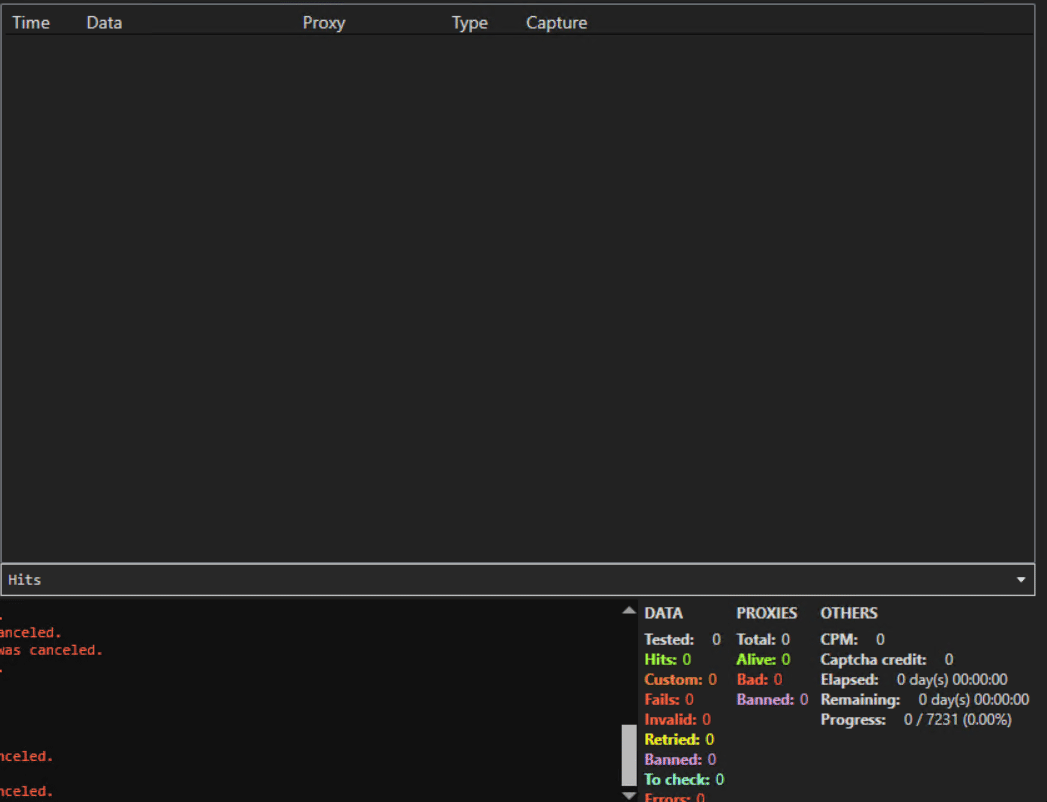The height and width of the screenshot is (802, 1047).
Task: Click the Type column header
Action: (469, 23)
